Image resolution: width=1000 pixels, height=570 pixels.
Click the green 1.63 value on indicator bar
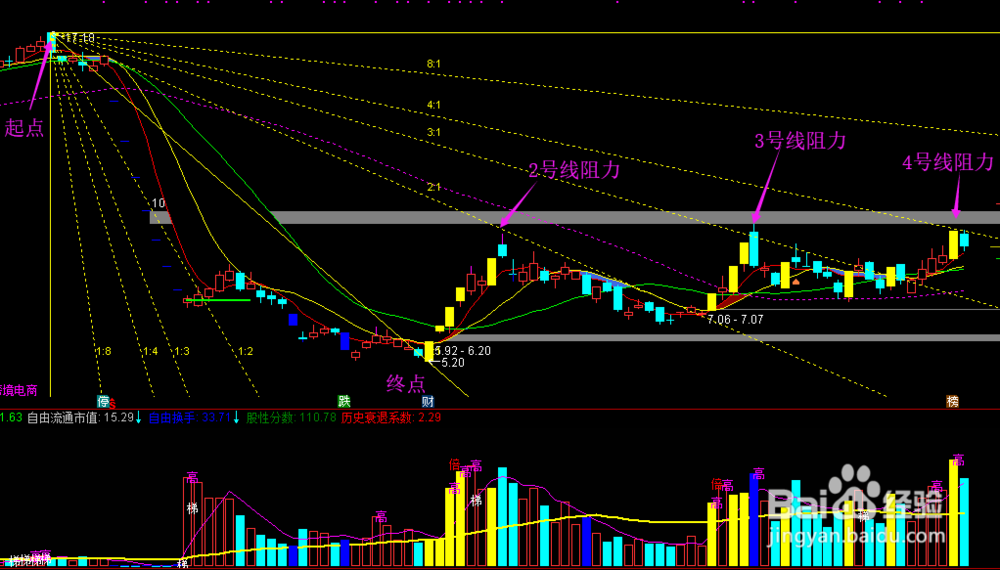point(11,418)
